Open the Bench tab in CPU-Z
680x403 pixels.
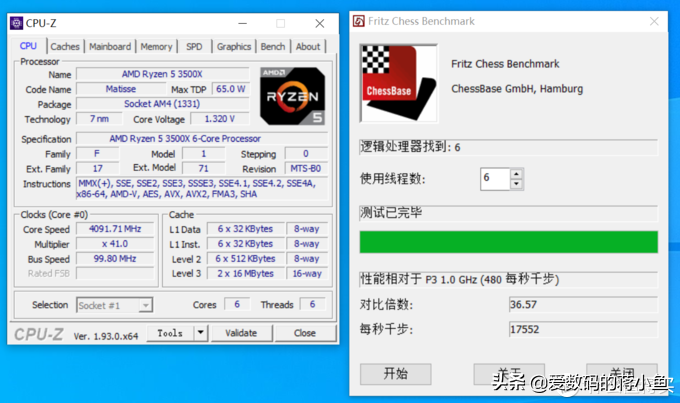click(x=273, y=46)
